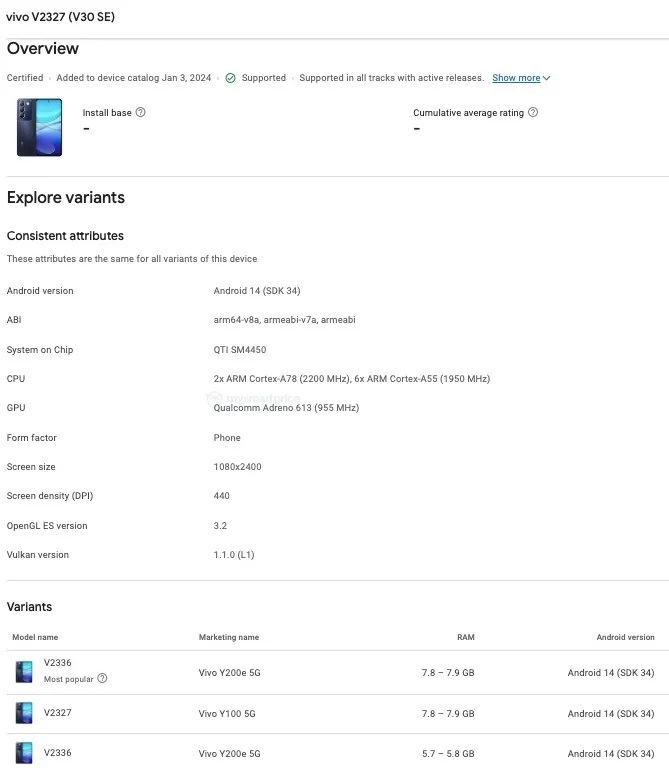Sort by Marketing name column header
The image size is (669, 768).
click(229, 637)
